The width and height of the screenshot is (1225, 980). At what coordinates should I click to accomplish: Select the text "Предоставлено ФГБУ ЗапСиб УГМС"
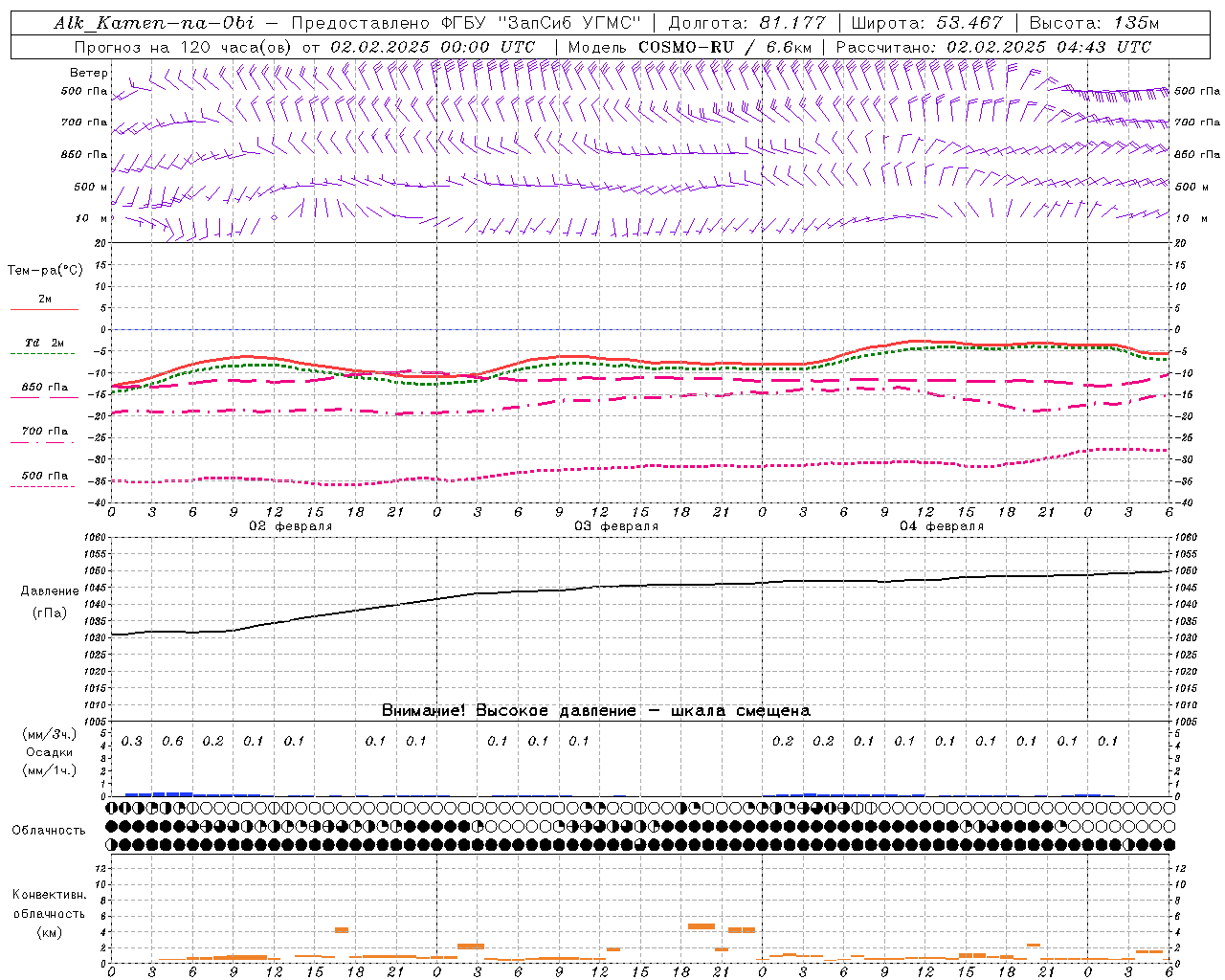point(466,23)
